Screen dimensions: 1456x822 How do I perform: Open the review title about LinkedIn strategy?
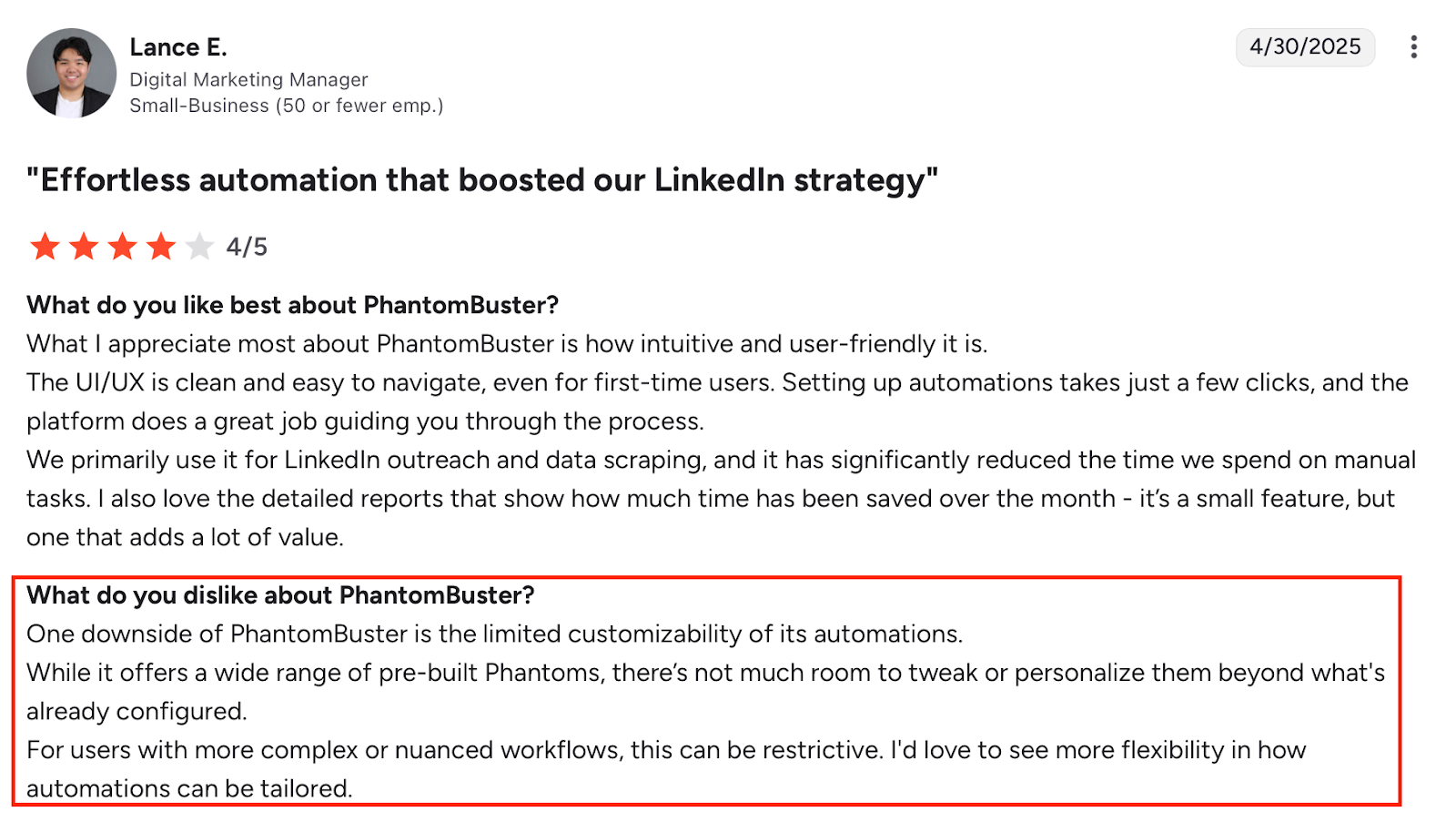click(481, 179)
